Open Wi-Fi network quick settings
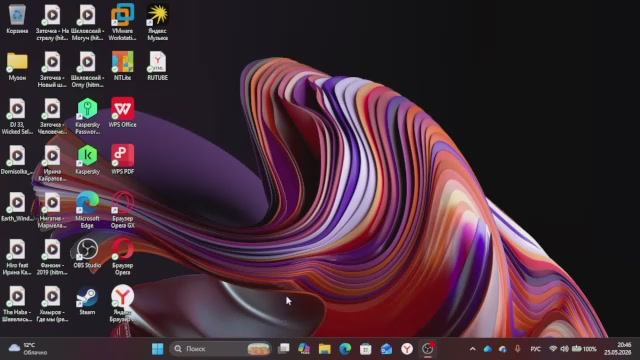Image resolution: width=640 pixels, height=360 pixels. tap(553, 349)
